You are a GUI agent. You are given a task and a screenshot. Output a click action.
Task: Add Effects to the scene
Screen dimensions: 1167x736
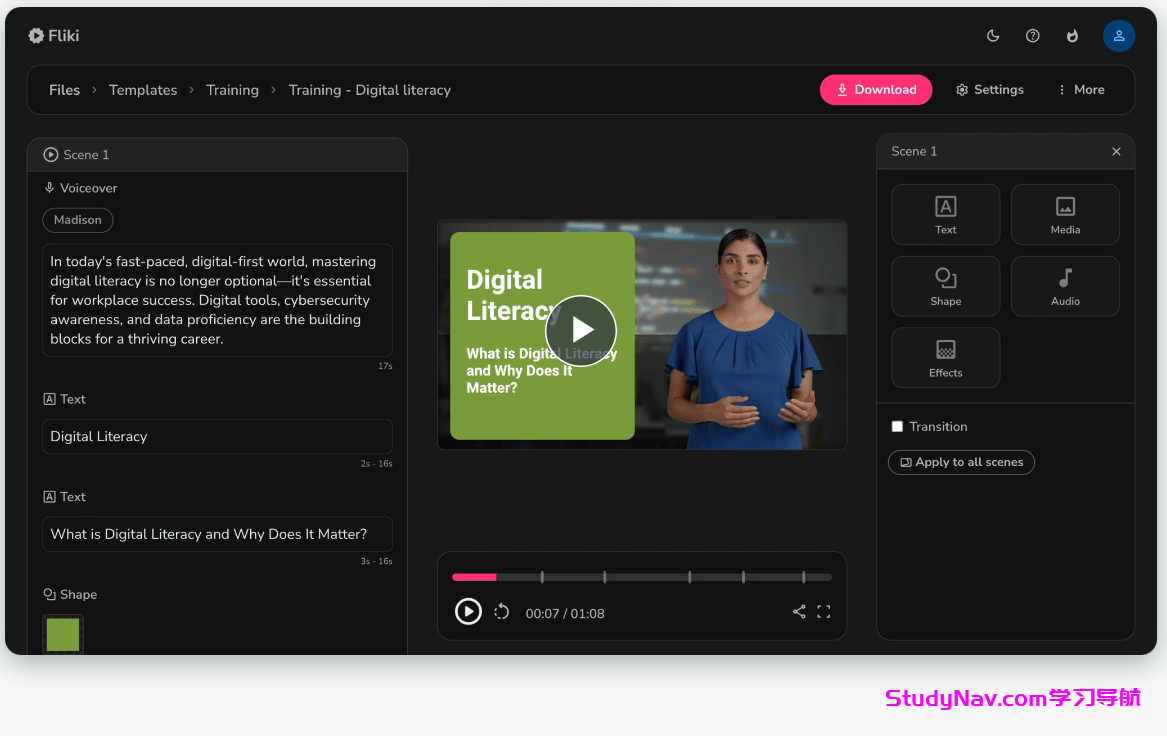coord(945,357)
